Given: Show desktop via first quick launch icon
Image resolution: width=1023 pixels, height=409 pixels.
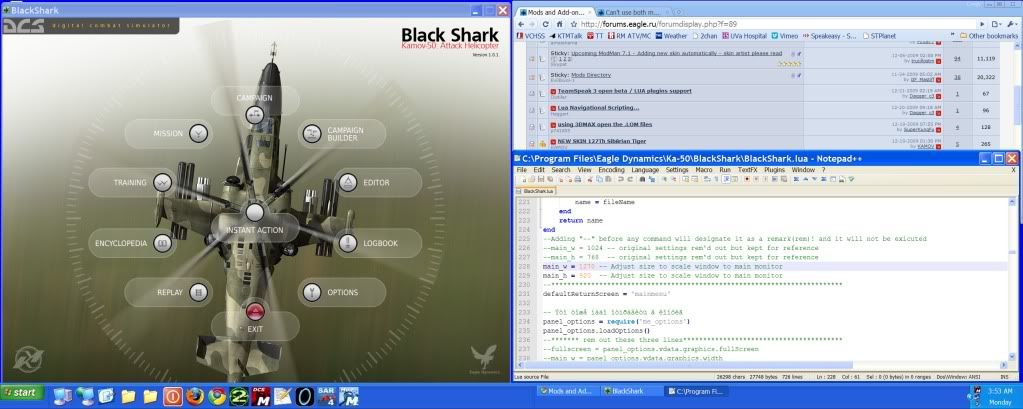Looking at the screenshot, I should pos(63,395).
